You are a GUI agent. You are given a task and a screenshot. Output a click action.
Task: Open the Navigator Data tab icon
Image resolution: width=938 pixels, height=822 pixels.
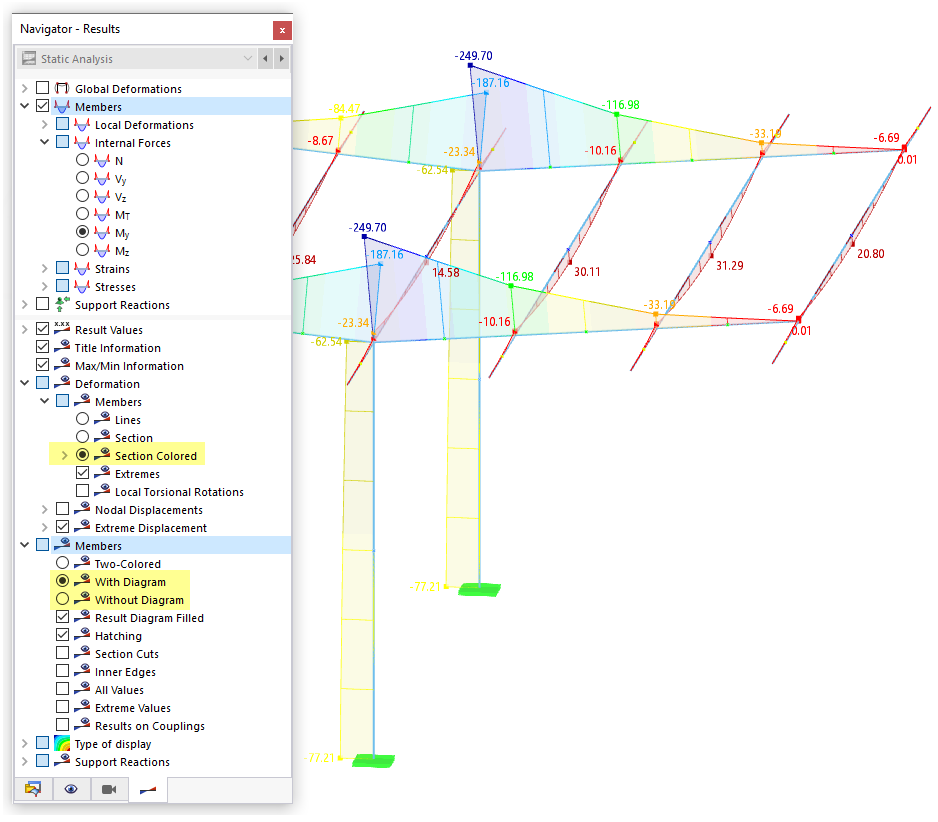(33, 788)
